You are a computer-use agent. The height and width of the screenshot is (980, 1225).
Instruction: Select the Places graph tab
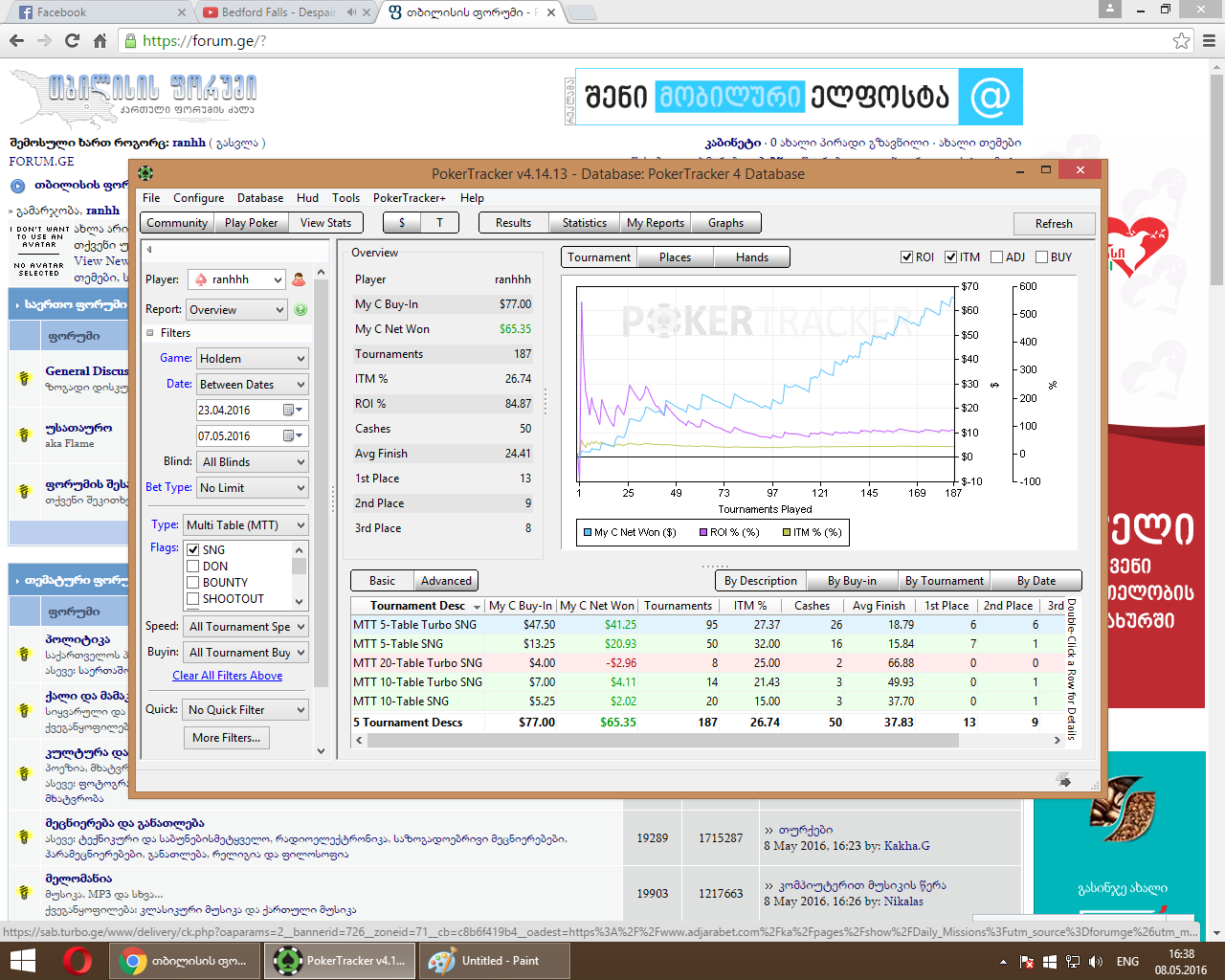click(676, 257)
